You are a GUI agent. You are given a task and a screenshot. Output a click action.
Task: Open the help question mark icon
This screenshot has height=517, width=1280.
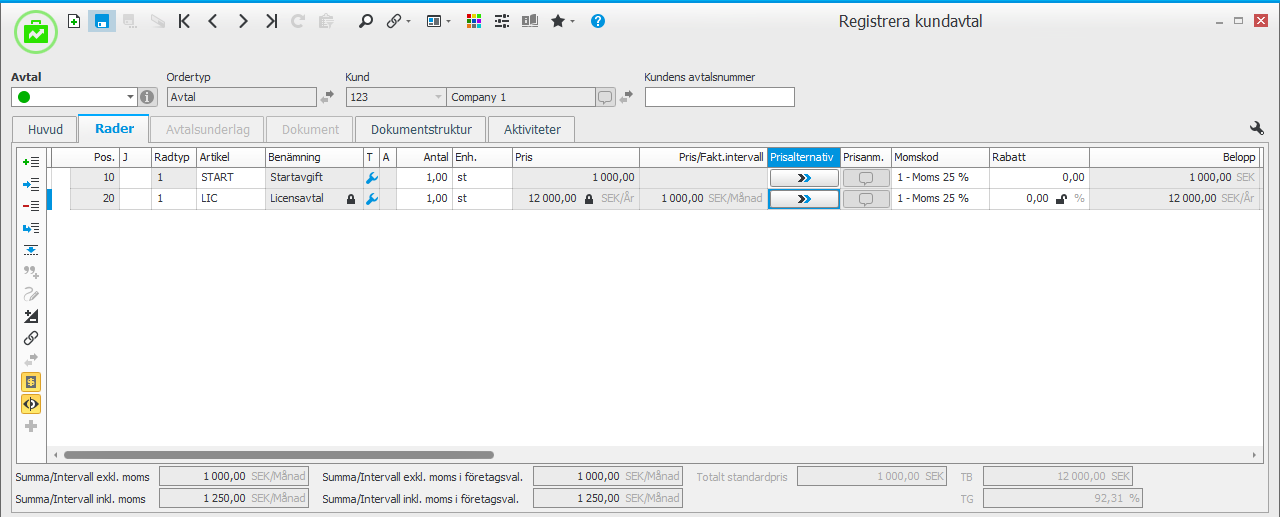pos(598,21)
